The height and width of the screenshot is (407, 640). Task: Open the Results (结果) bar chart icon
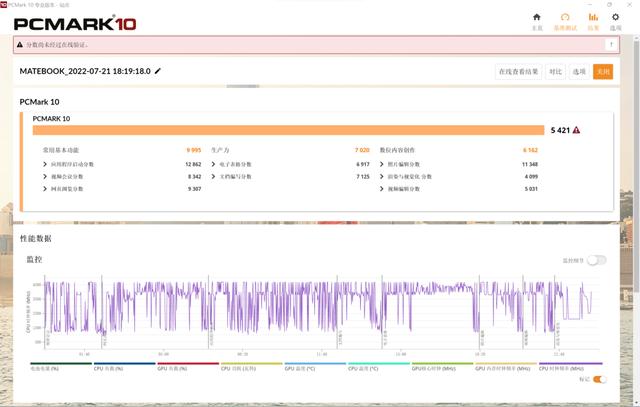(593, 17)
